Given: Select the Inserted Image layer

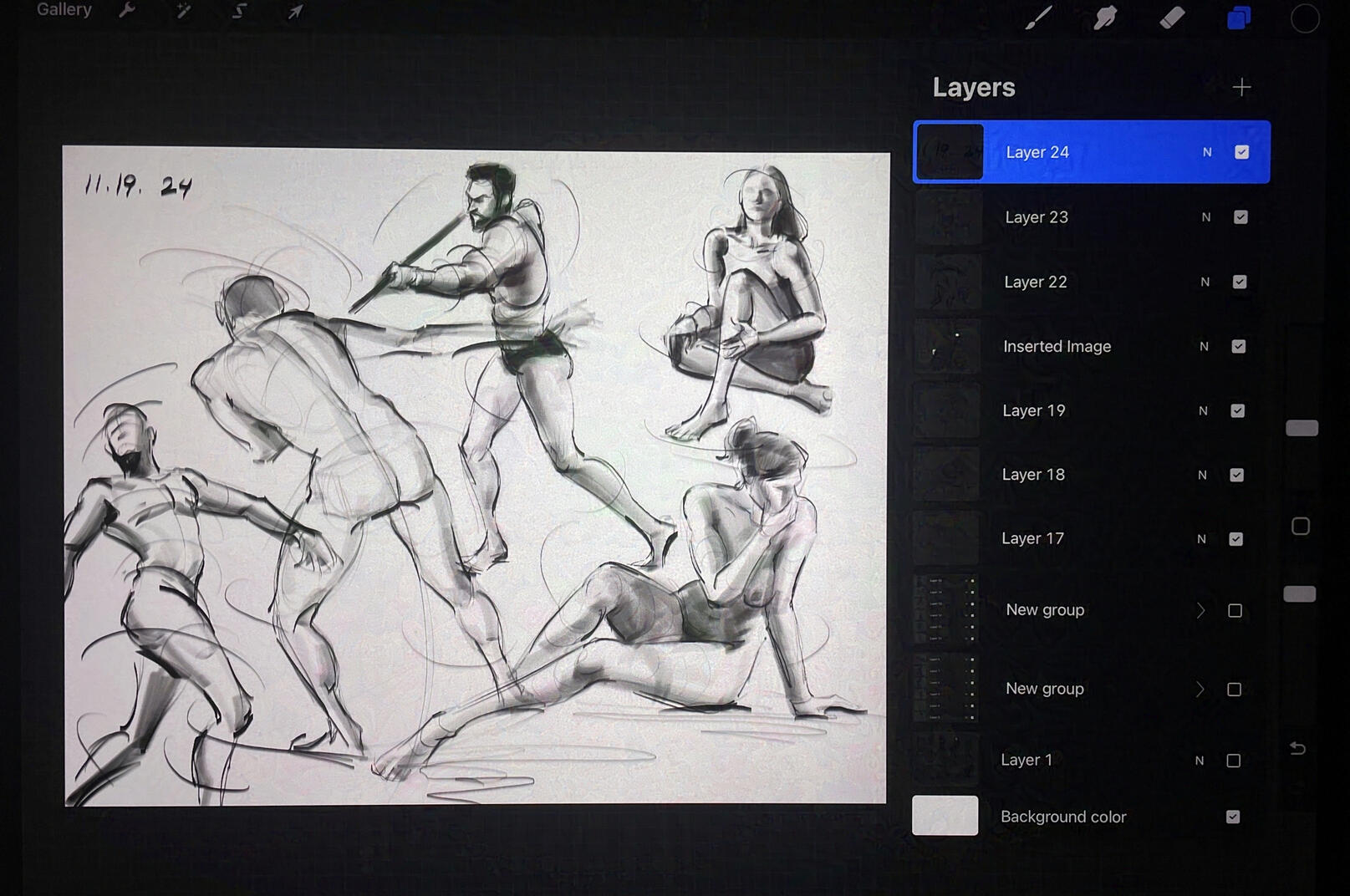Looking at the screenshot, I should point(1057,346).
